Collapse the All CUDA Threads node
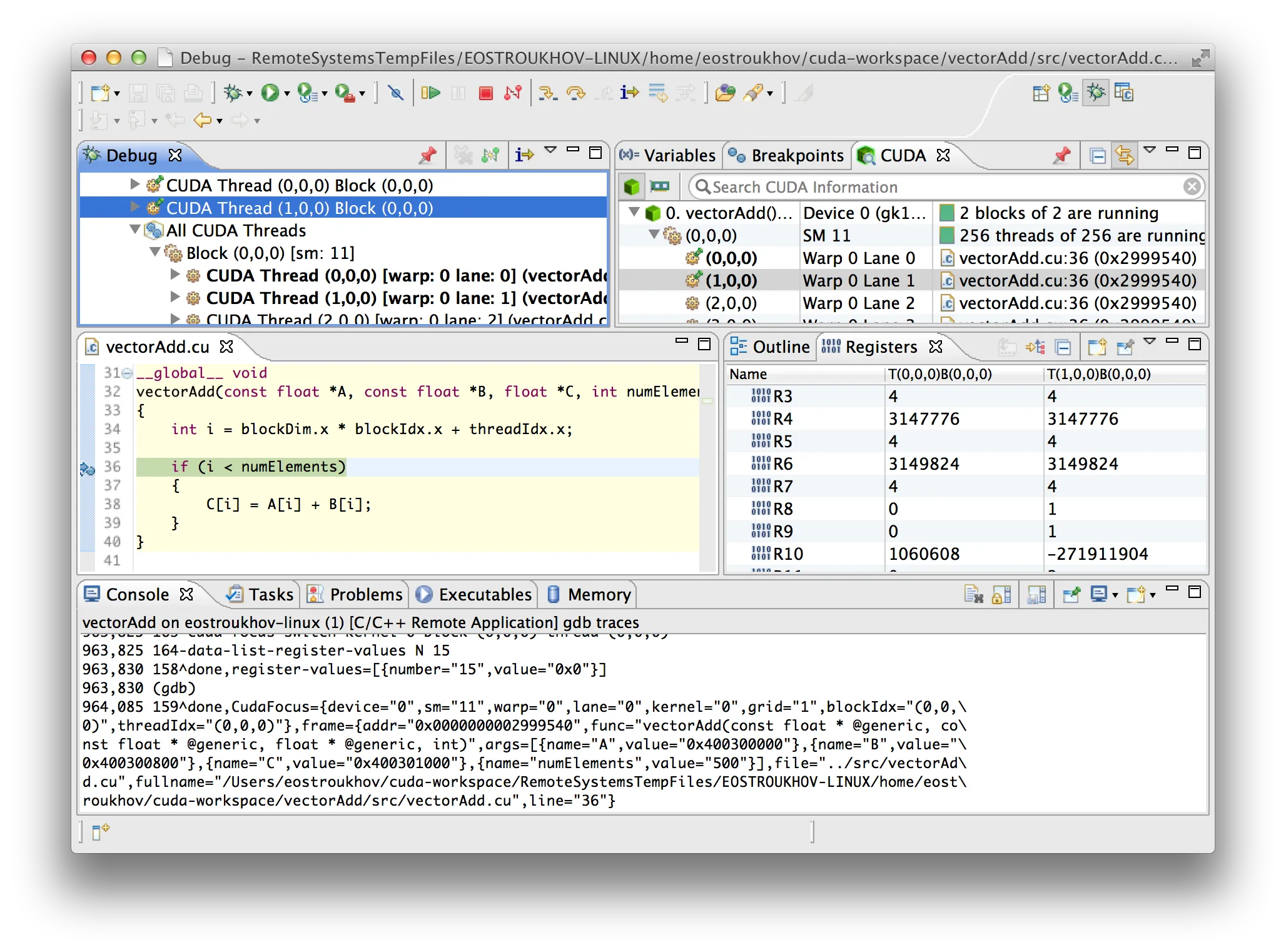Image resolution: width=1286 pixels, height=952 pixels. coord(134,230)
